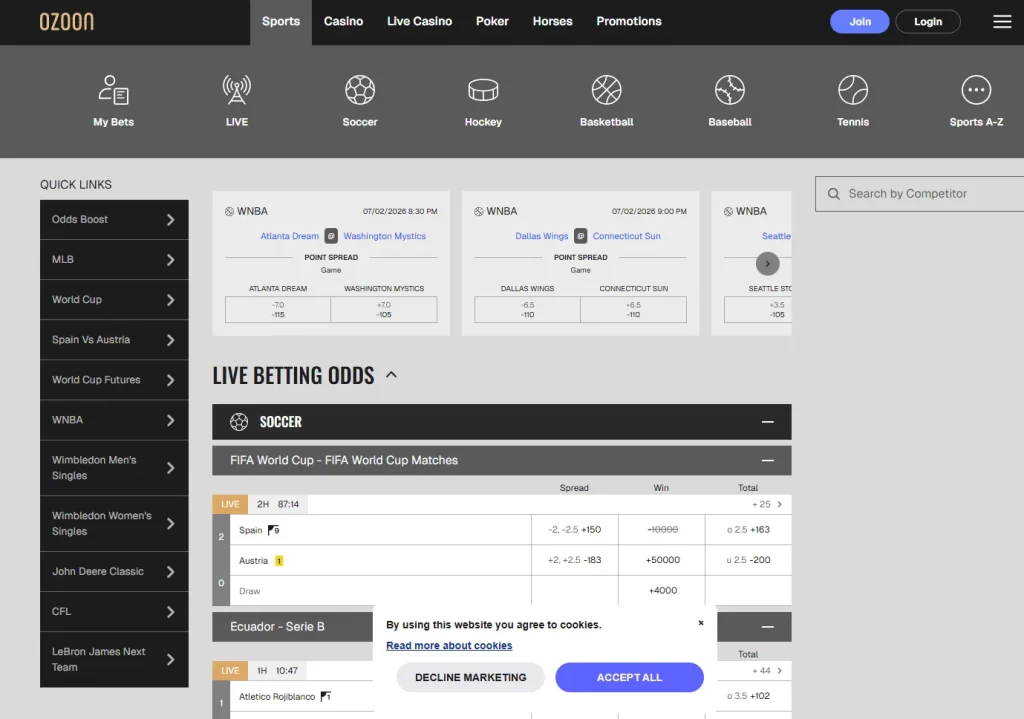1024x719 pixels.
Task: Select Spain spread -2, -2.5 +150
Action: click(x=575, y=530)
